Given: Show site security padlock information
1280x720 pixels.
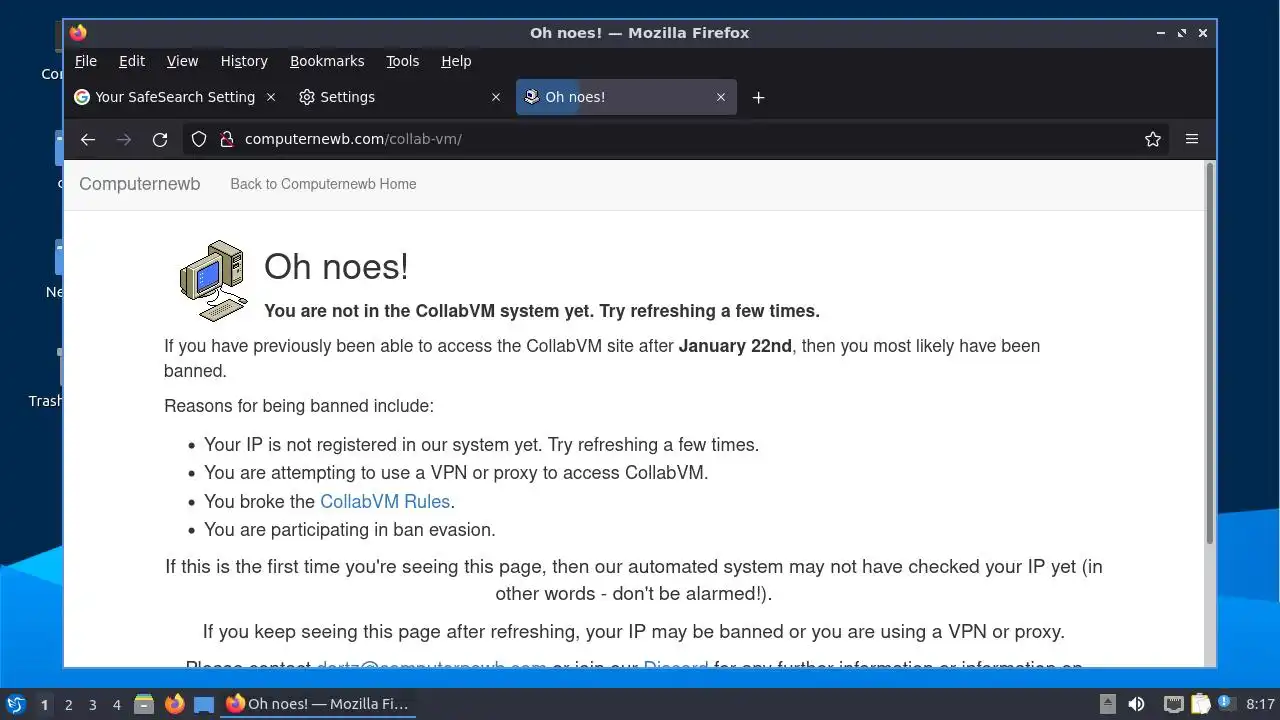Looking at the screenshot, I should [226, 140].
